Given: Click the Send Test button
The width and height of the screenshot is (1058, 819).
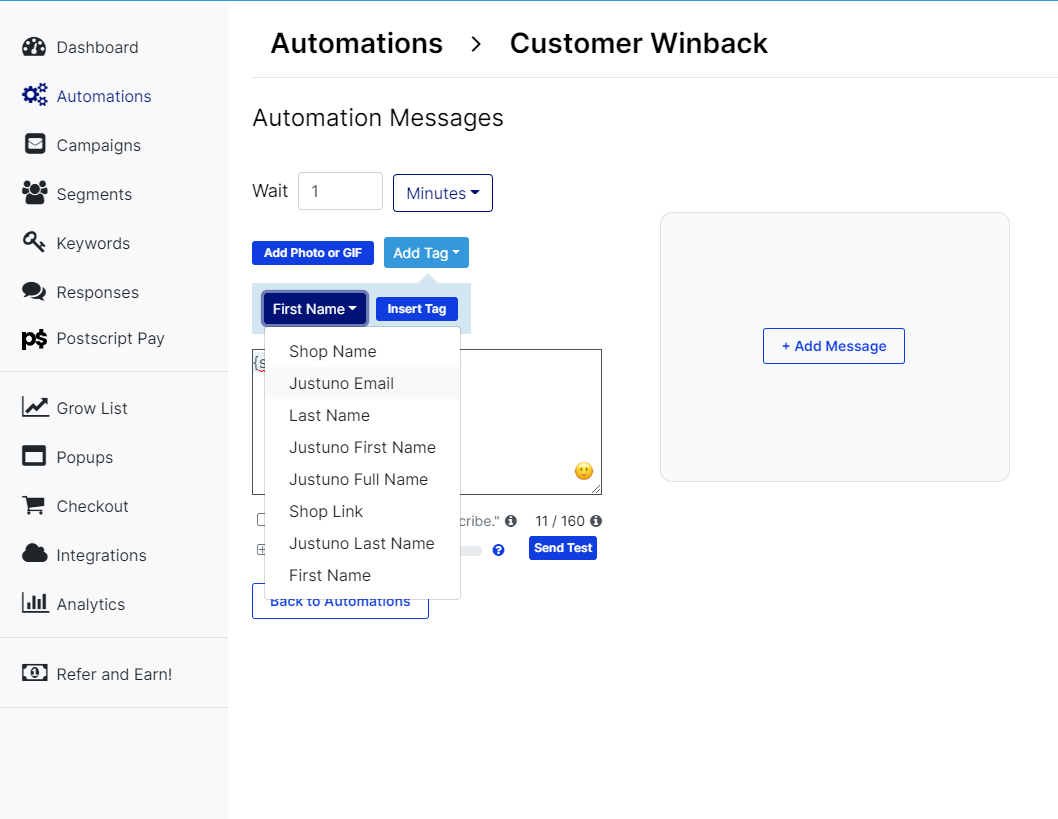Looking at the screenshot, I should coord(562,548).
